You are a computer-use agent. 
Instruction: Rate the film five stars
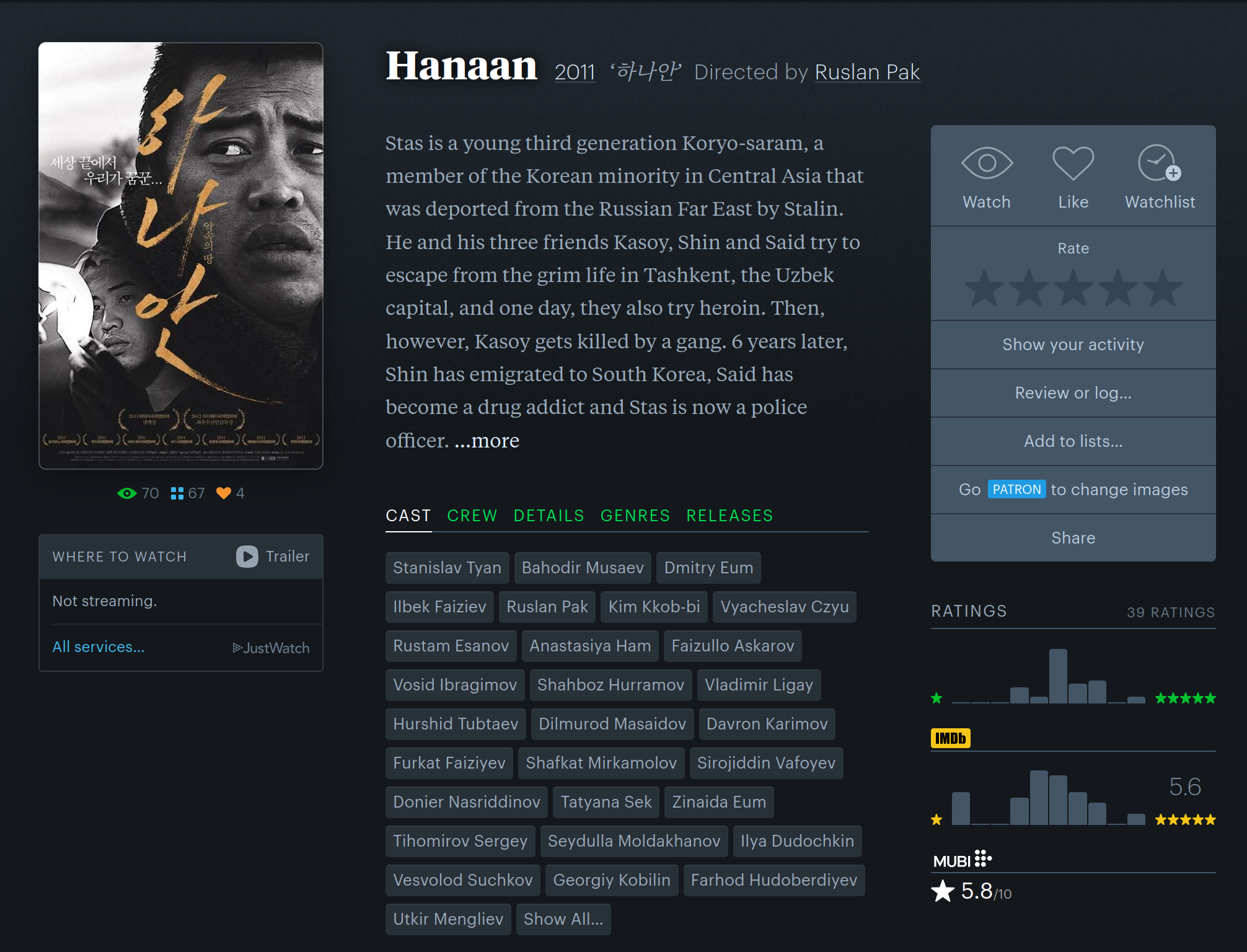1163,288
